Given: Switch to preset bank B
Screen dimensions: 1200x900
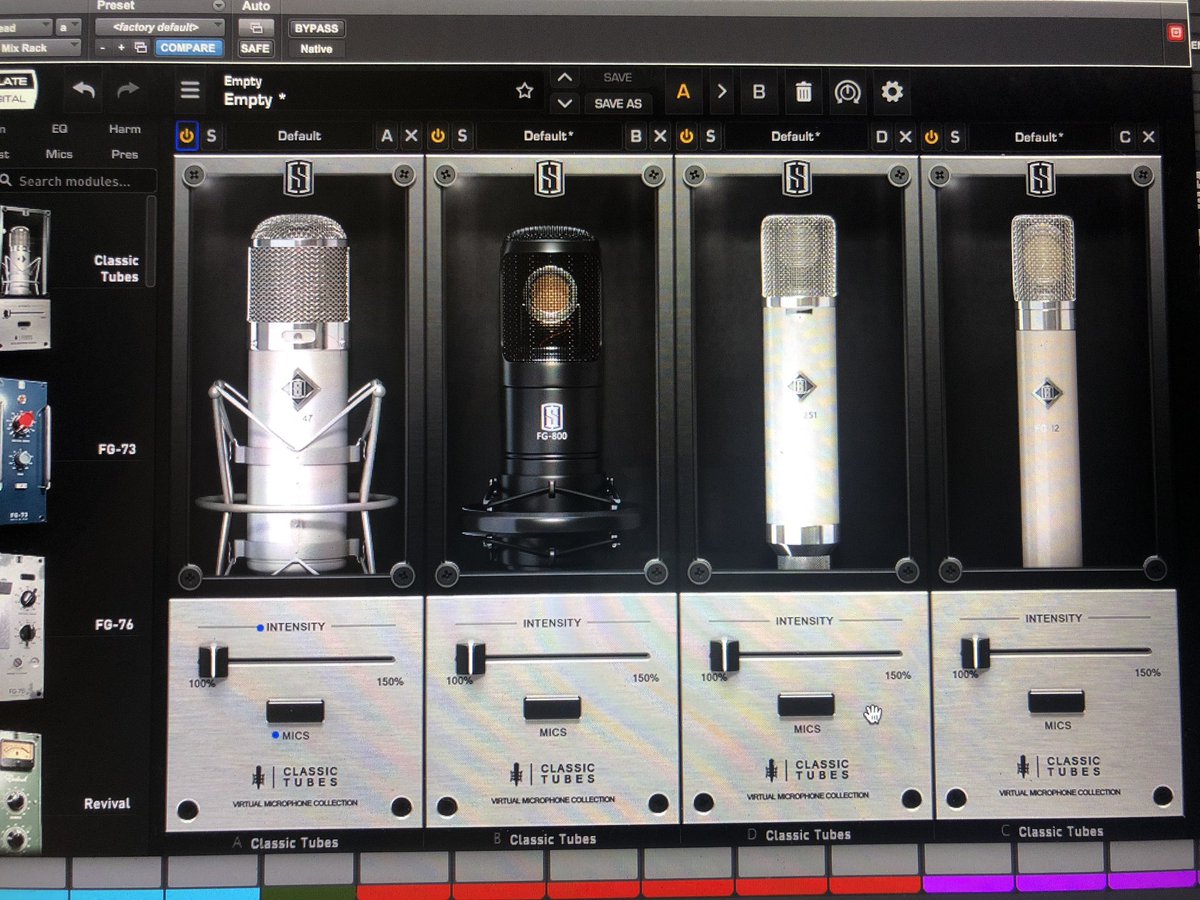Looking at the screenshot, I should [x=758, y=92].
